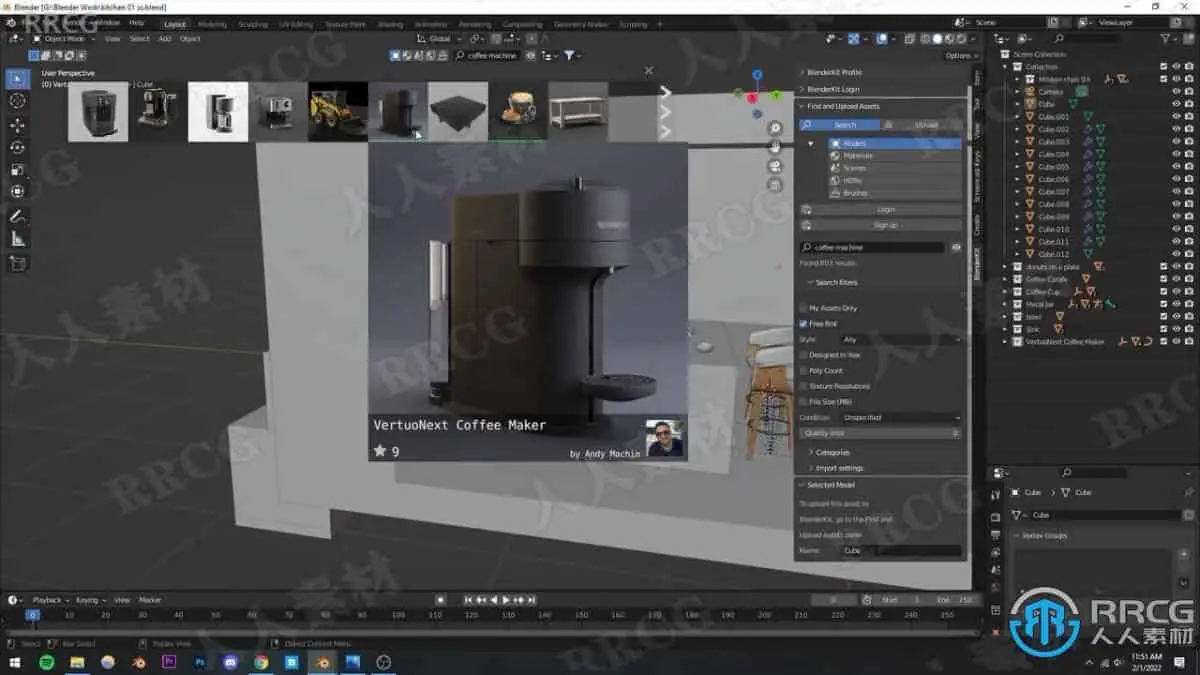This screenshot has width=1200, height=675.
Task: Click the Sign up button
Action: tap(885, 224)
